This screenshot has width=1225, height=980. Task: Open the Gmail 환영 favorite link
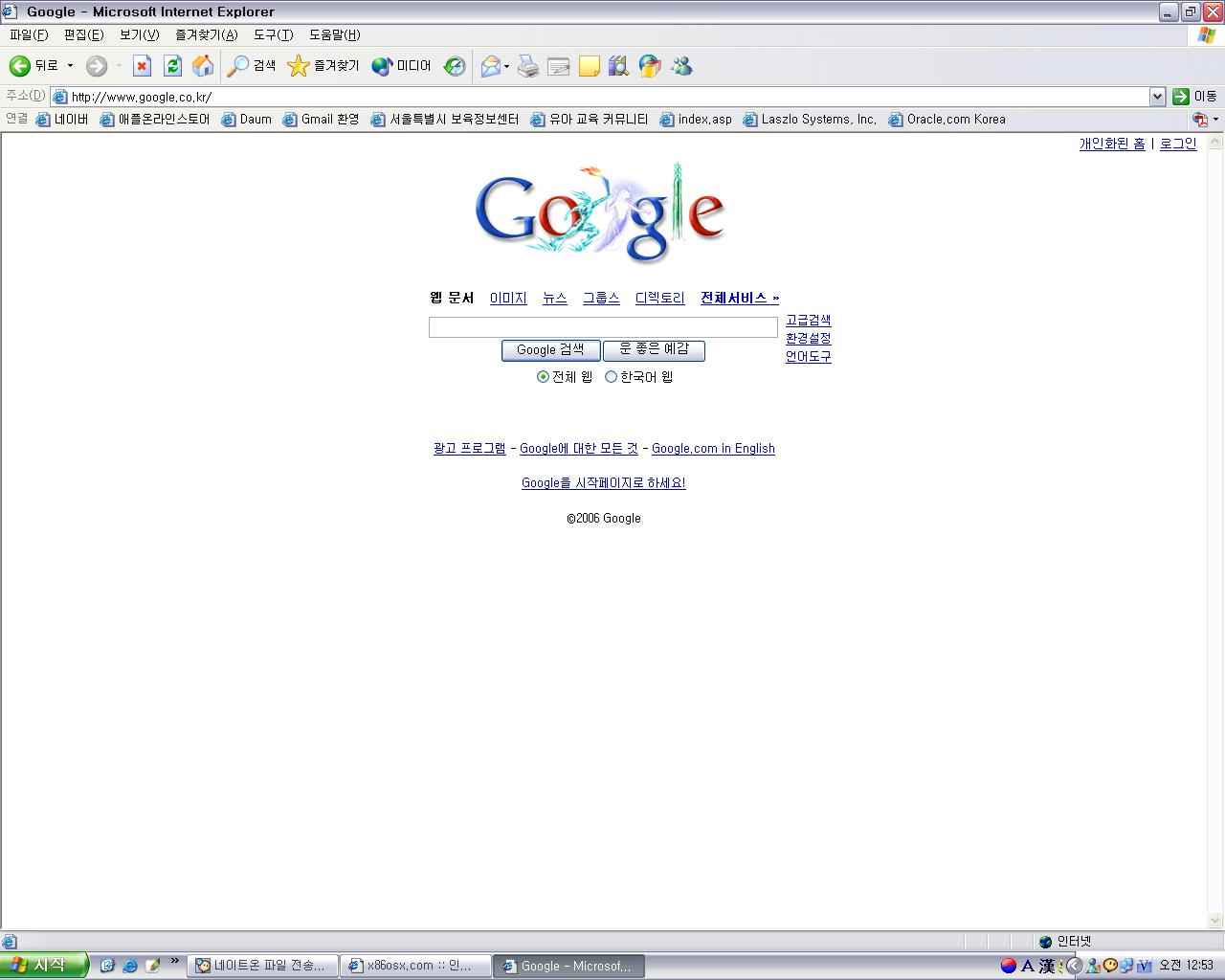point(321,120)
